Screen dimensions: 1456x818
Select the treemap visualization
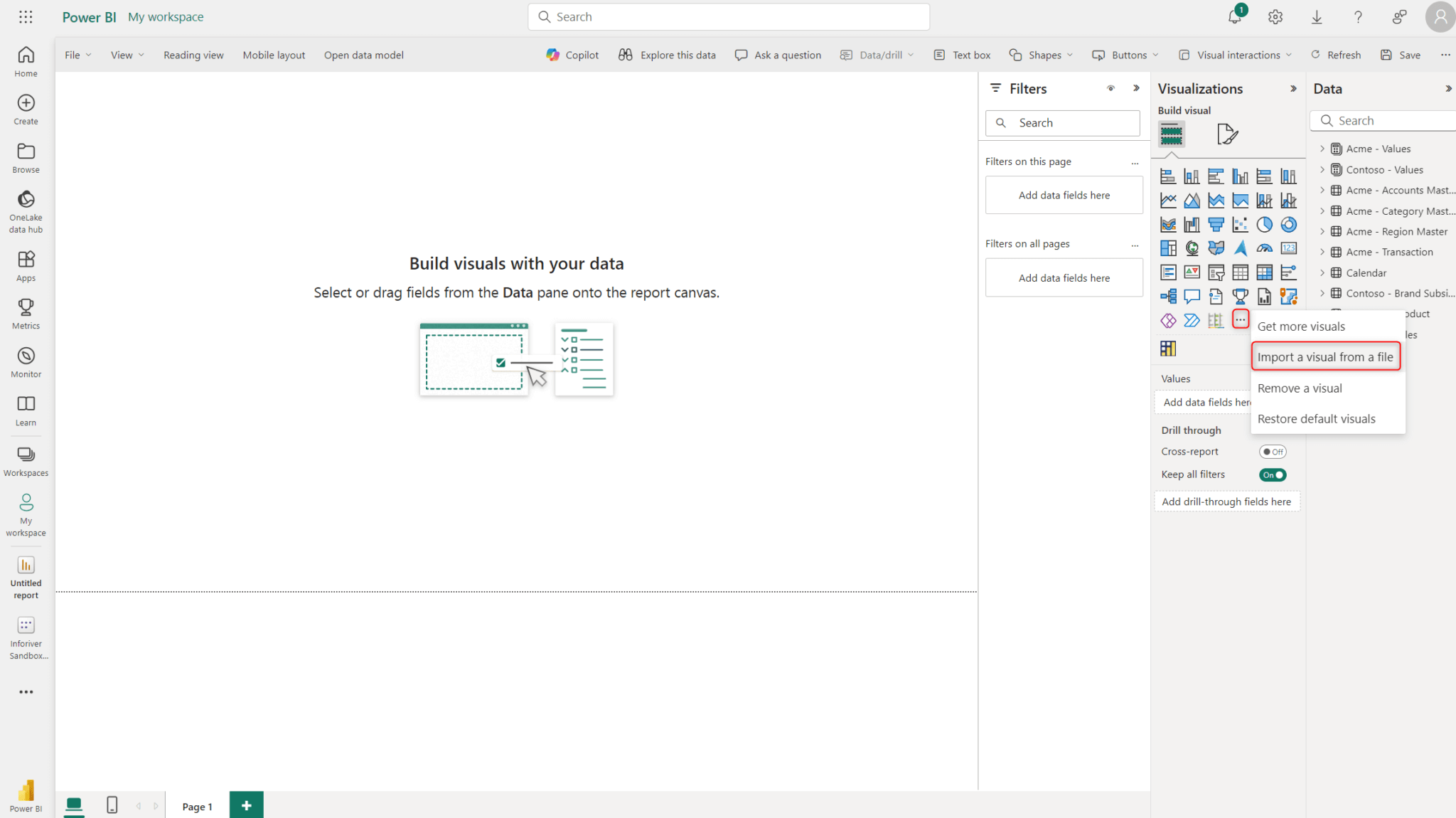(x=1168, y=248)
